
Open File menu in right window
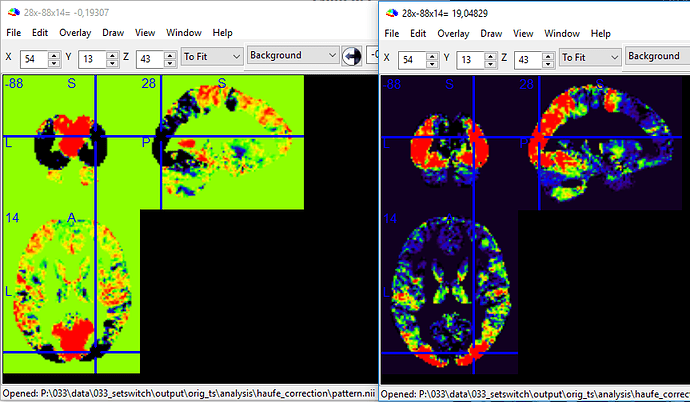point(392,33)
